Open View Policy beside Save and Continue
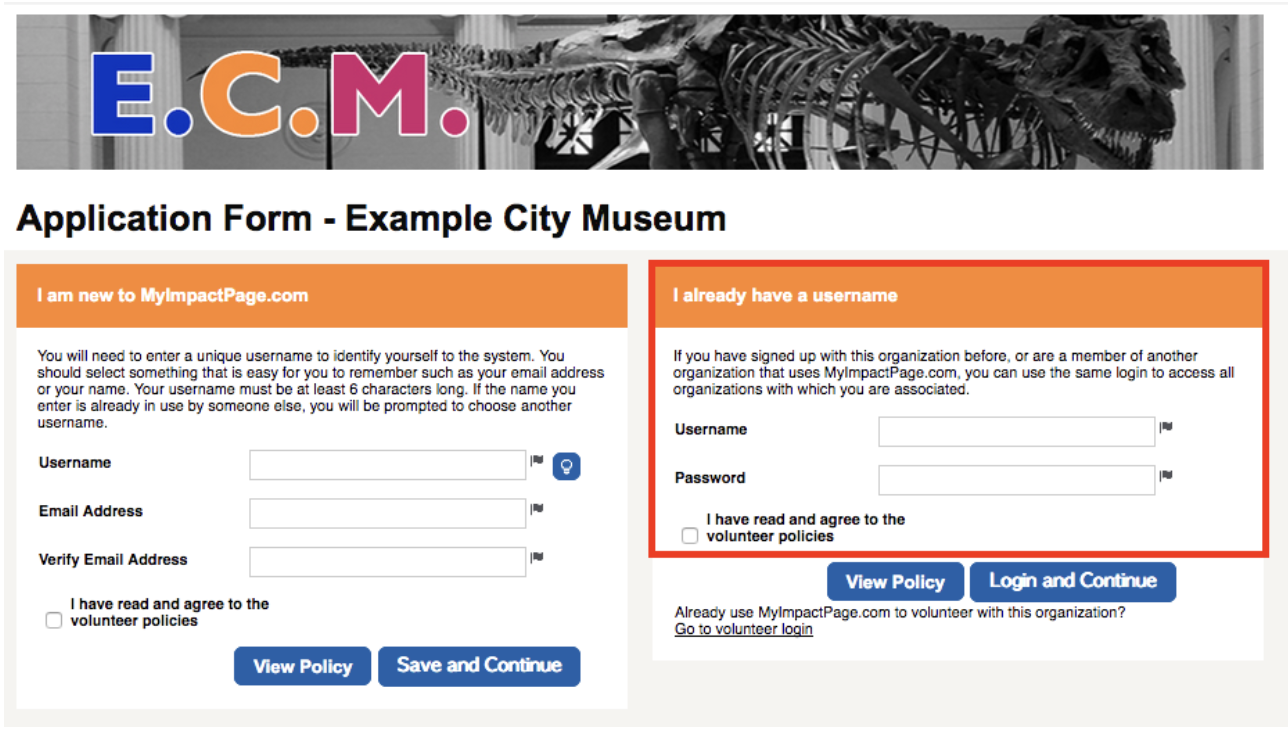The image size is (1288, 730). click(x=302, y=666)
